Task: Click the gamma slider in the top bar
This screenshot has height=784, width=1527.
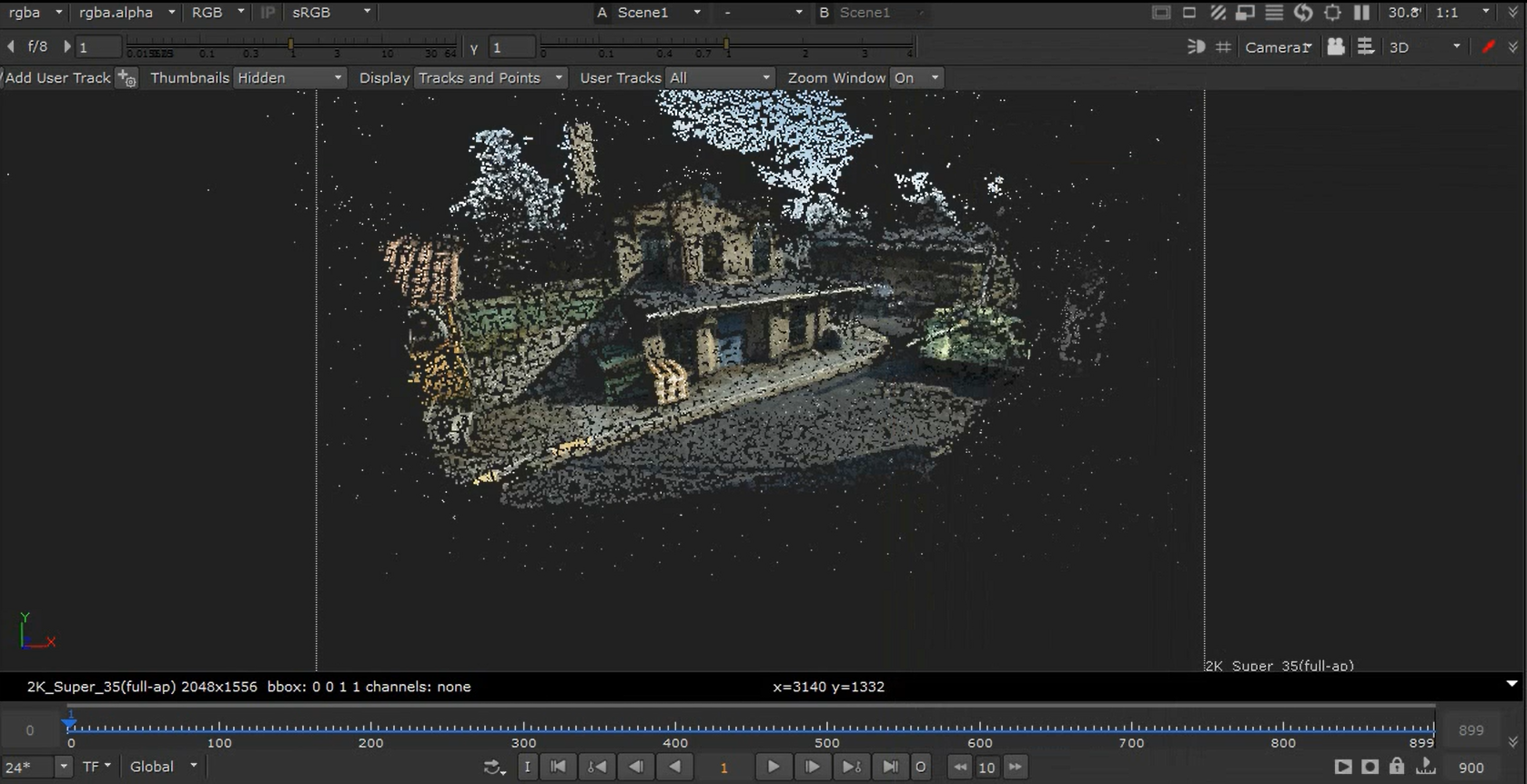Action: point(726,44)
